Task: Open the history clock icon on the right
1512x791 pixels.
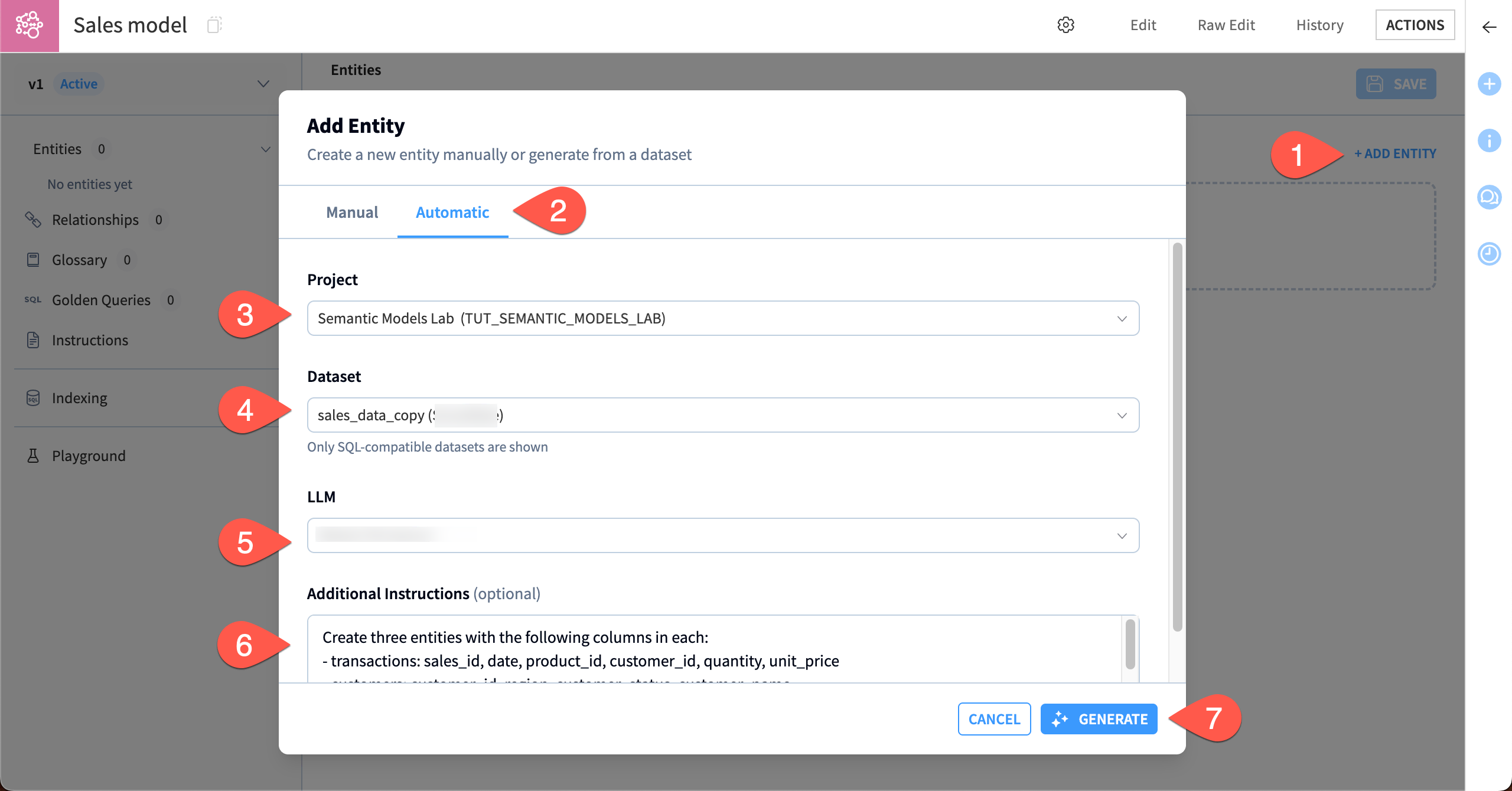Action: [x=1489, y=254]
